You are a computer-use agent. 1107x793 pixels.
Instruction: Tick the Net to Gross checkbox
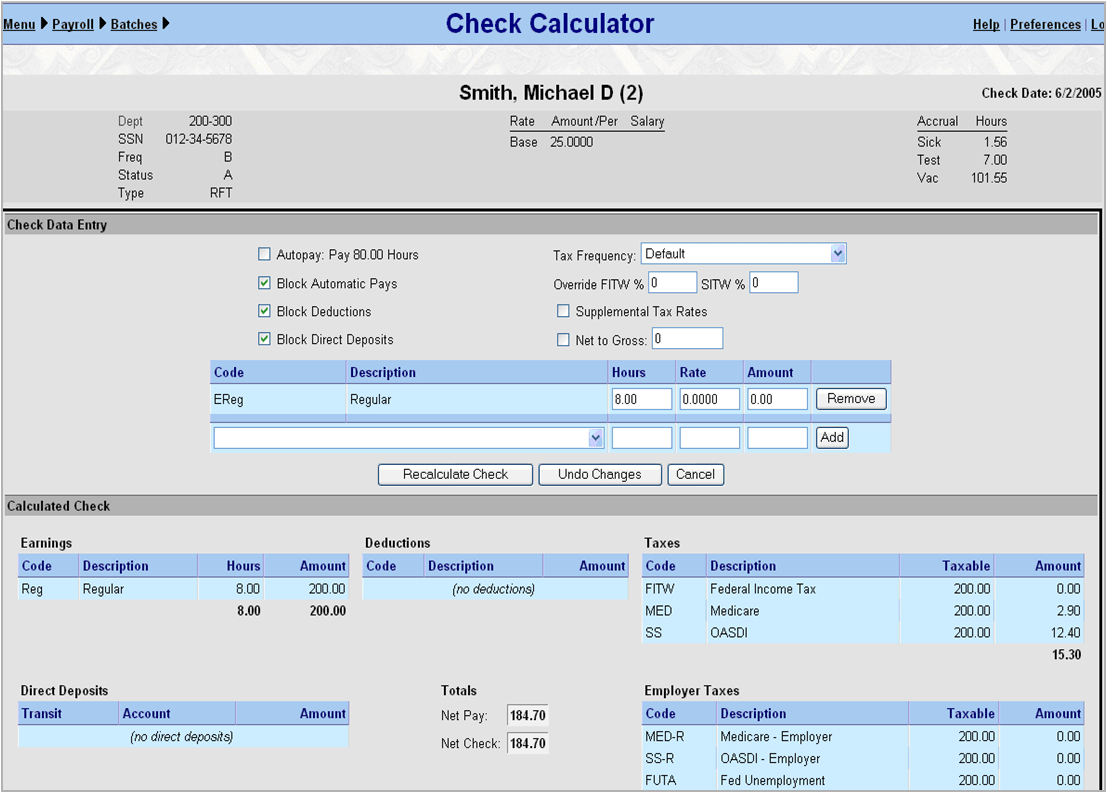click(x=563, y=340)
